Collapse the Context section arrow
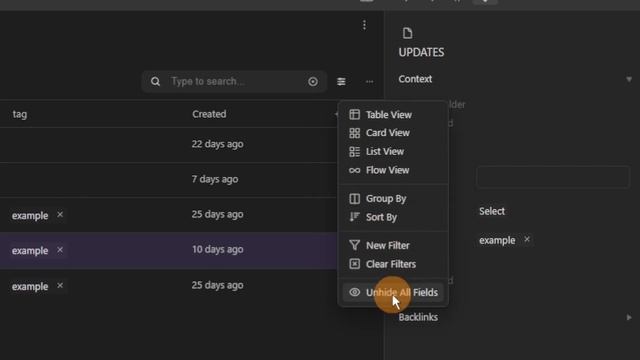Image resolution: width=640 pixels, height=360 pixels. tap(629, 79)
